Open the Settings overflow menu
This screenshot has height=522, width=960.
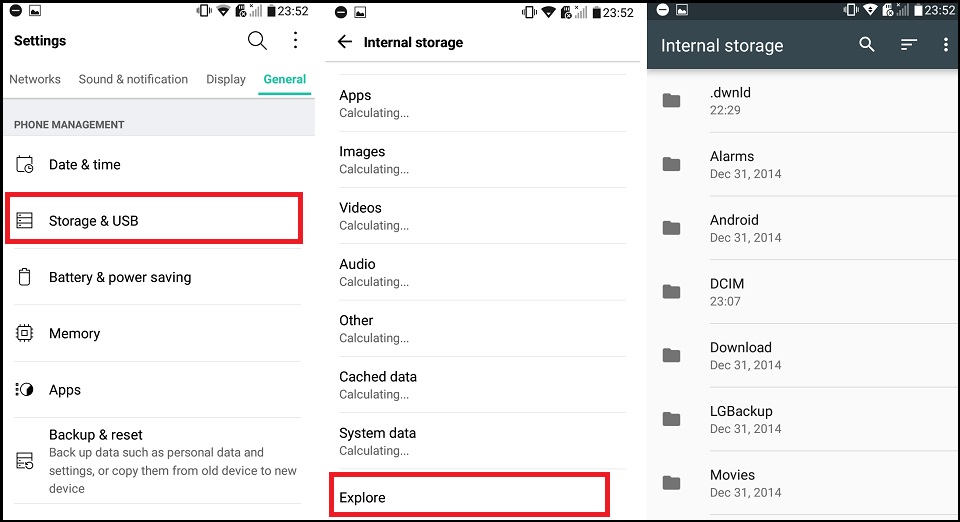click(x=295, y=41)
